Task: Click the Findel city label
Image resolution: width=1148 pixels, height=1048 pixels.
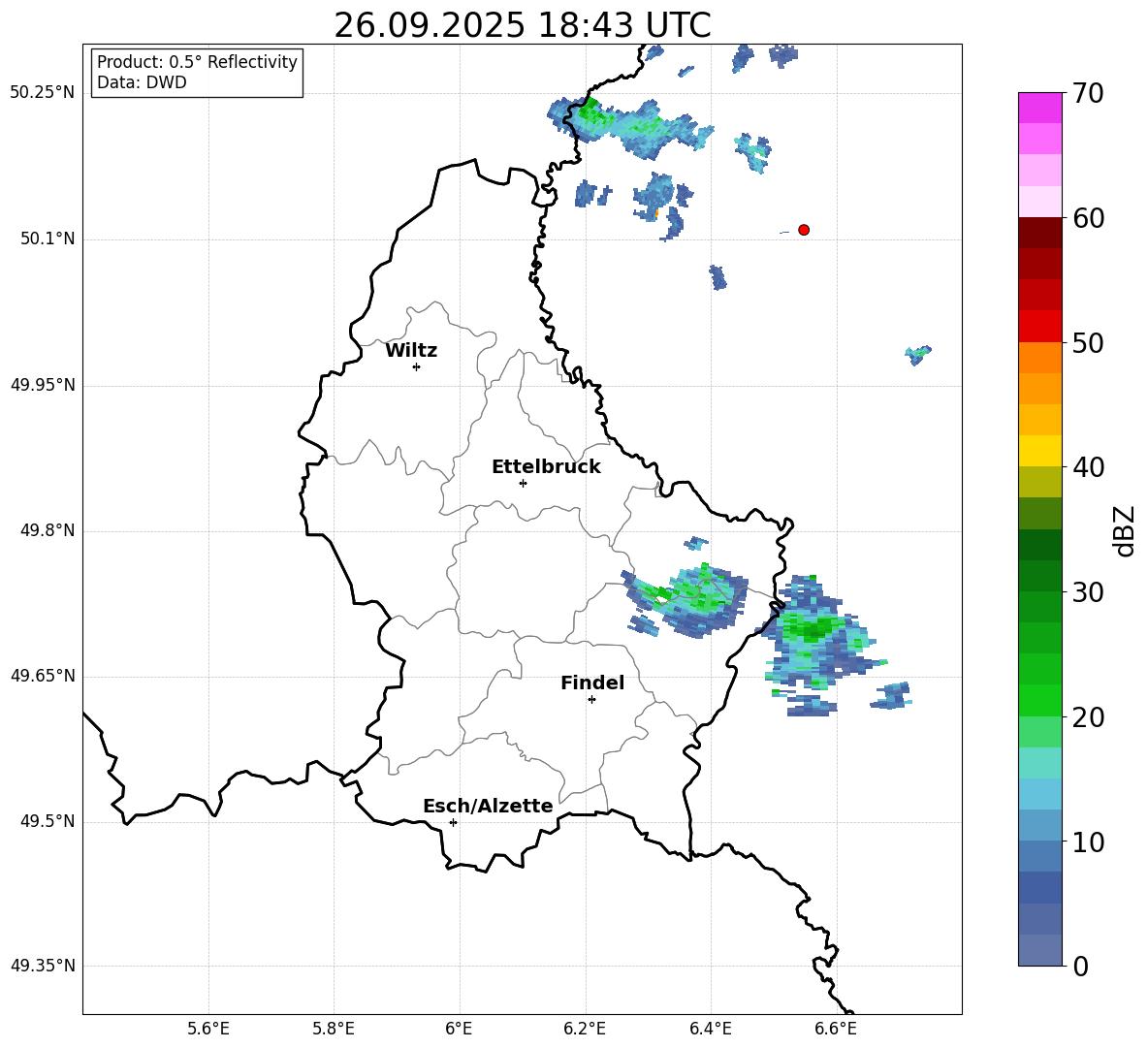Action: click(x=592, y=683)
